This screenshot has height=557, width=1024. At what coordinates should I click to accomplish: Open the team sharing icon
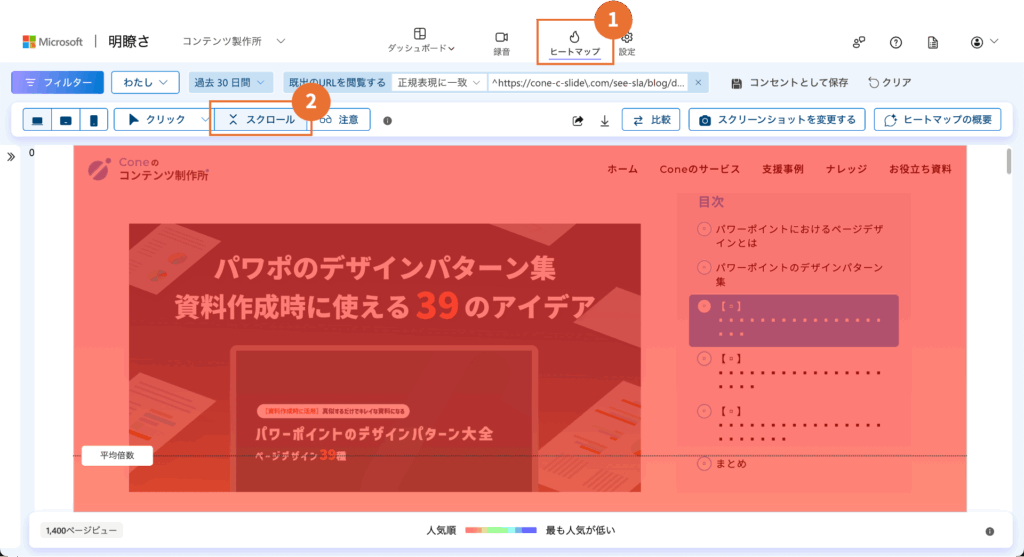coord(859,42)
